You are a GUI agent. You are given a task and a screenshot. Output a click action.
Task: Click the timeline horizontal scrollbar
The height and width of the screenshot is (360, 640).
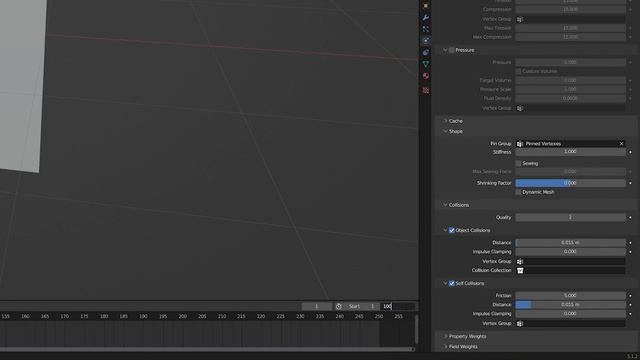click(207, 349)
